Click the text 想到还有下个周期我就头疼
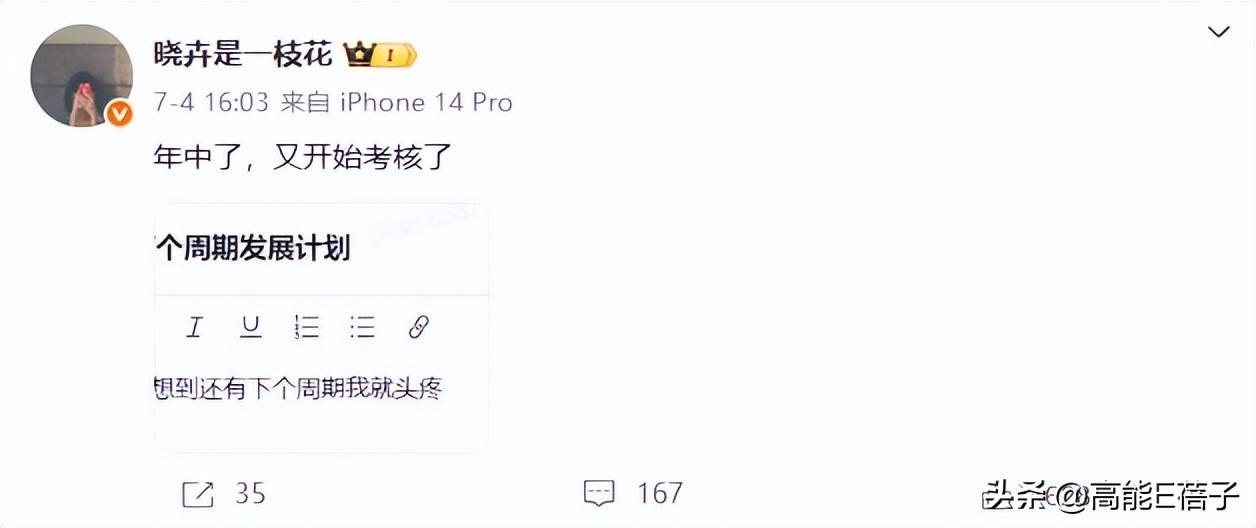The width and height of the screenshot is (1256, 528). point(298,386)
